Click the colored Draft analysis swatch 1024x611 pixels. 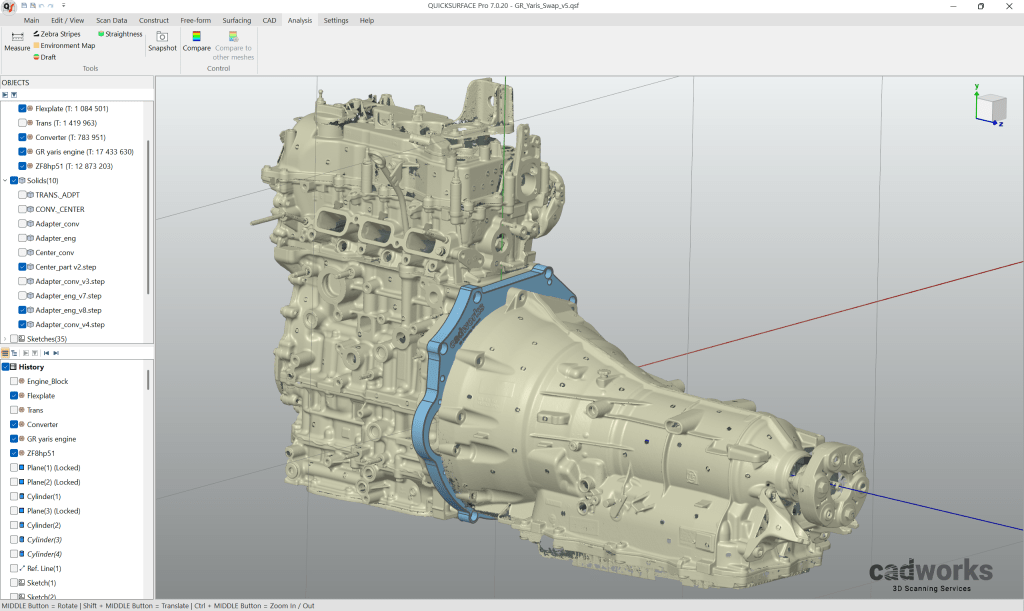[x=34, y=57]
